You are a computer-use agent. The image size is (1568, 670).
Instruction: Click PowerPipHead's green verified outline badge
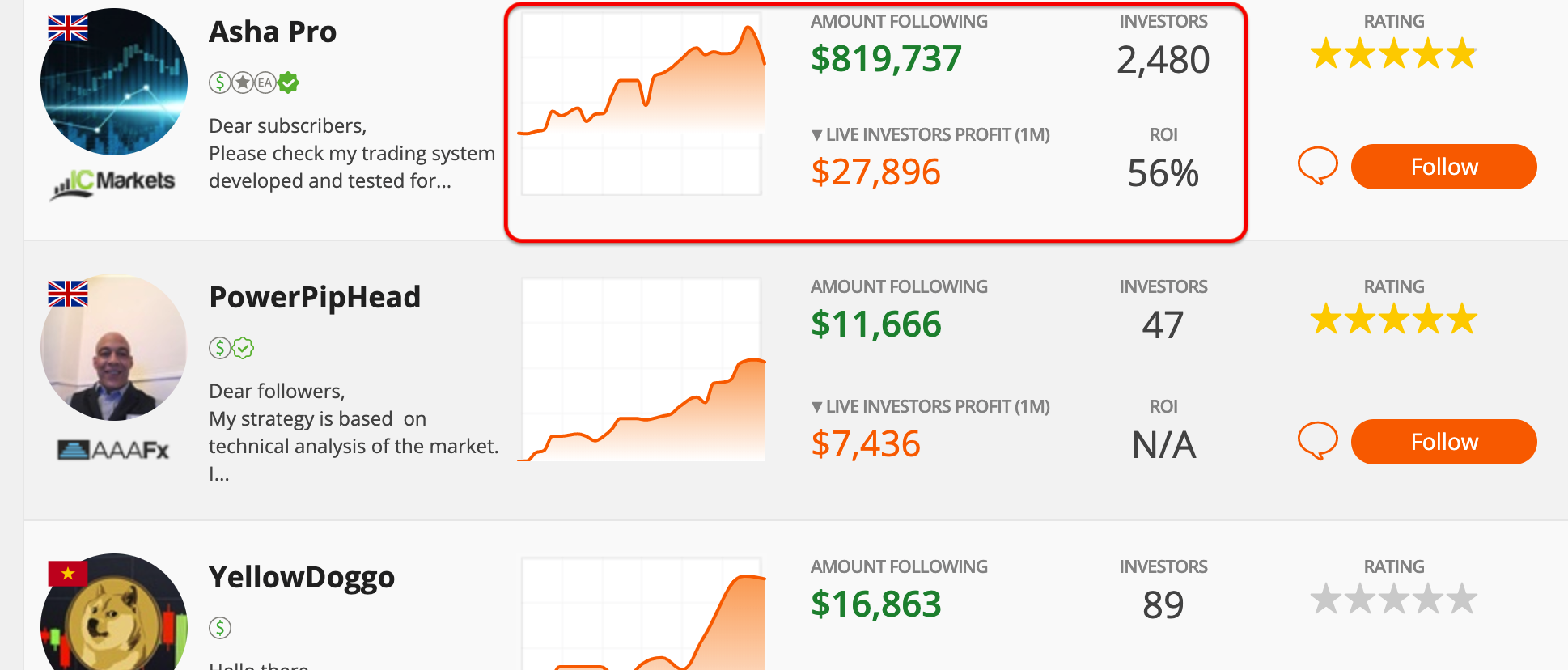[243, 348]
